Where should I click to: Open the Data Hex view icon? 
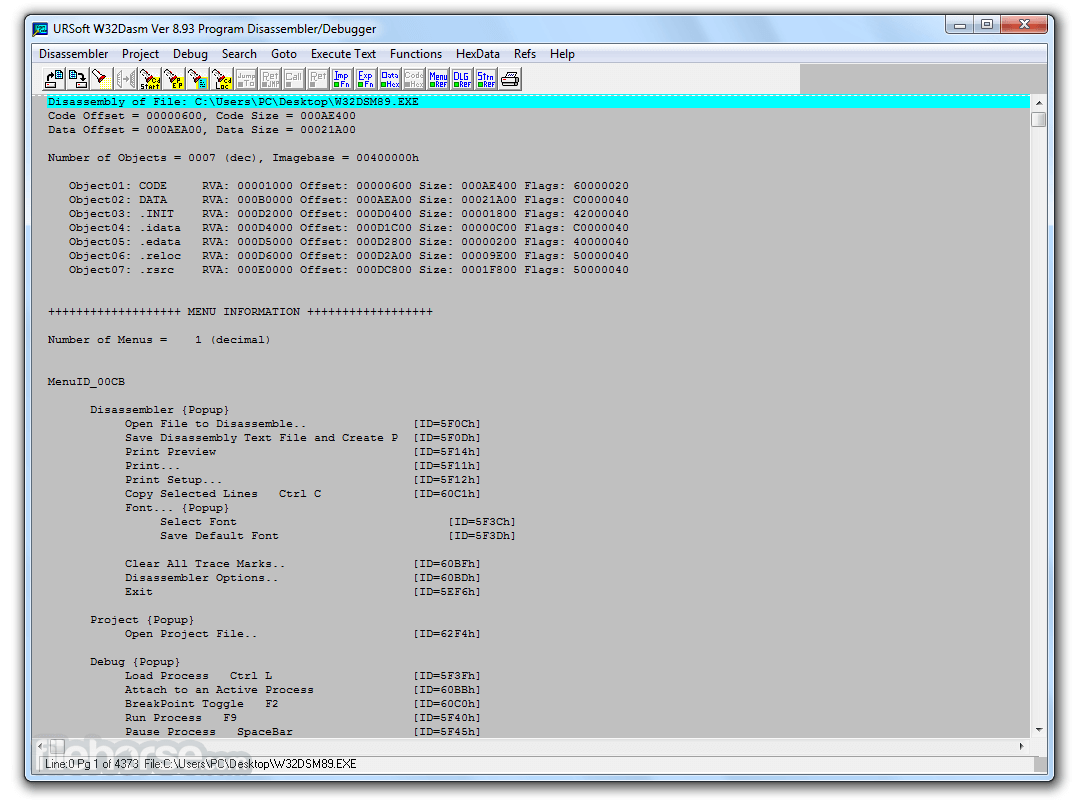(390, 79)
